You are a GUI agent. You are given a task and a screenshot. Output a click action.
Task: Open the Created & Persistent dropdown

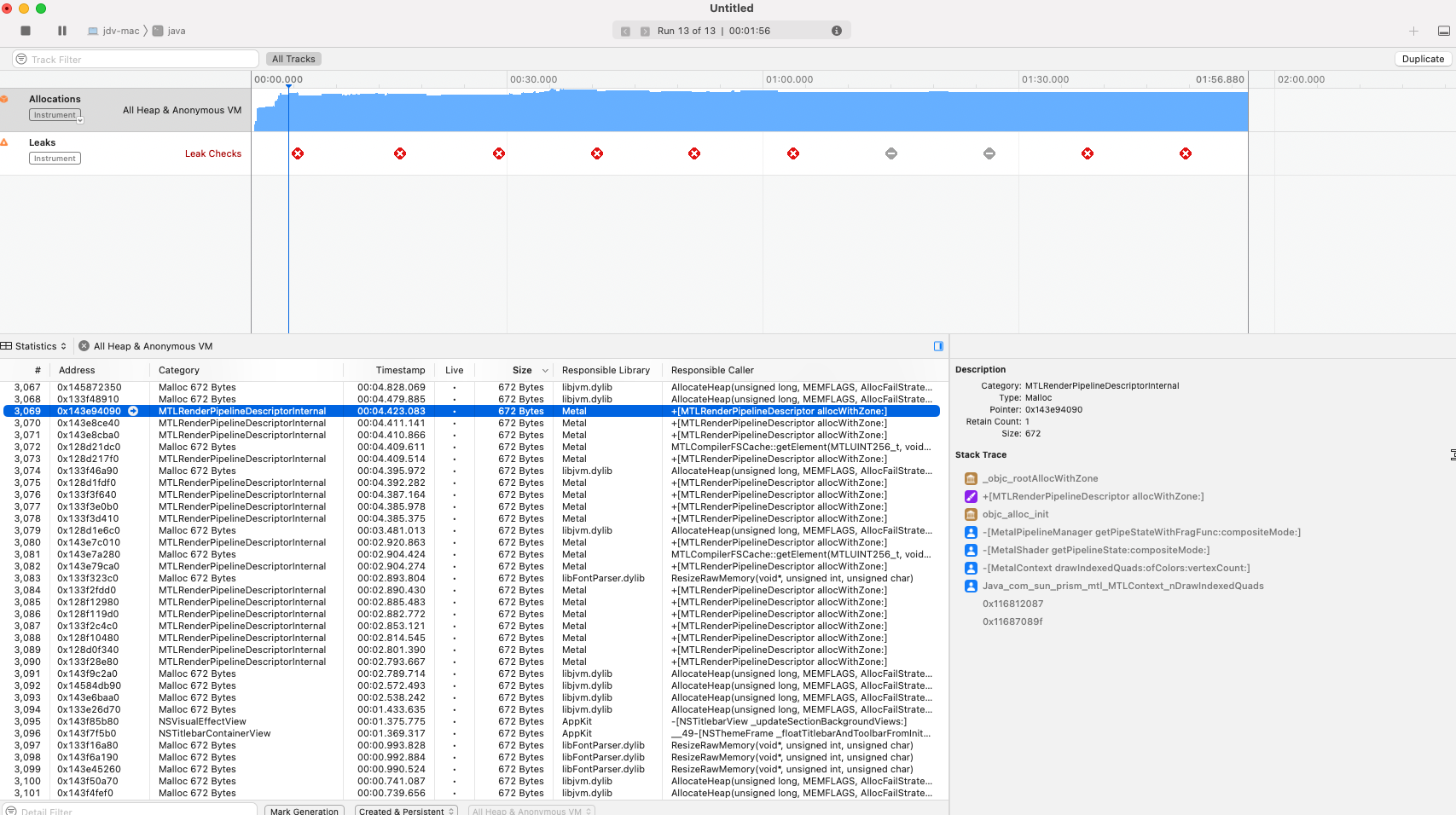tap(406, 811)
